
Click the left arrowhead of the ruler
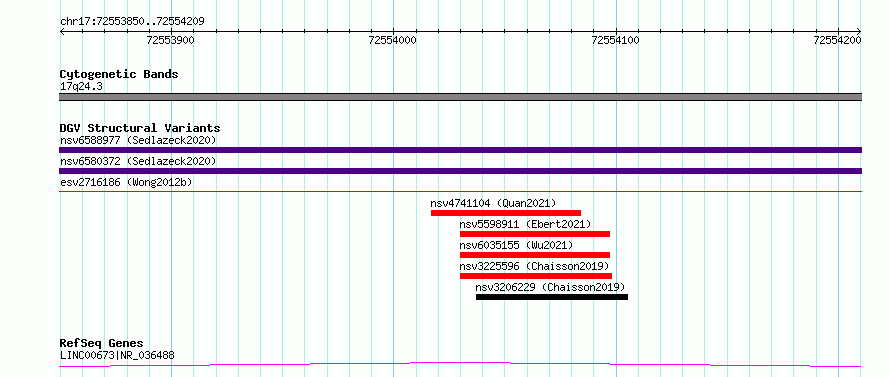(62, 32)
